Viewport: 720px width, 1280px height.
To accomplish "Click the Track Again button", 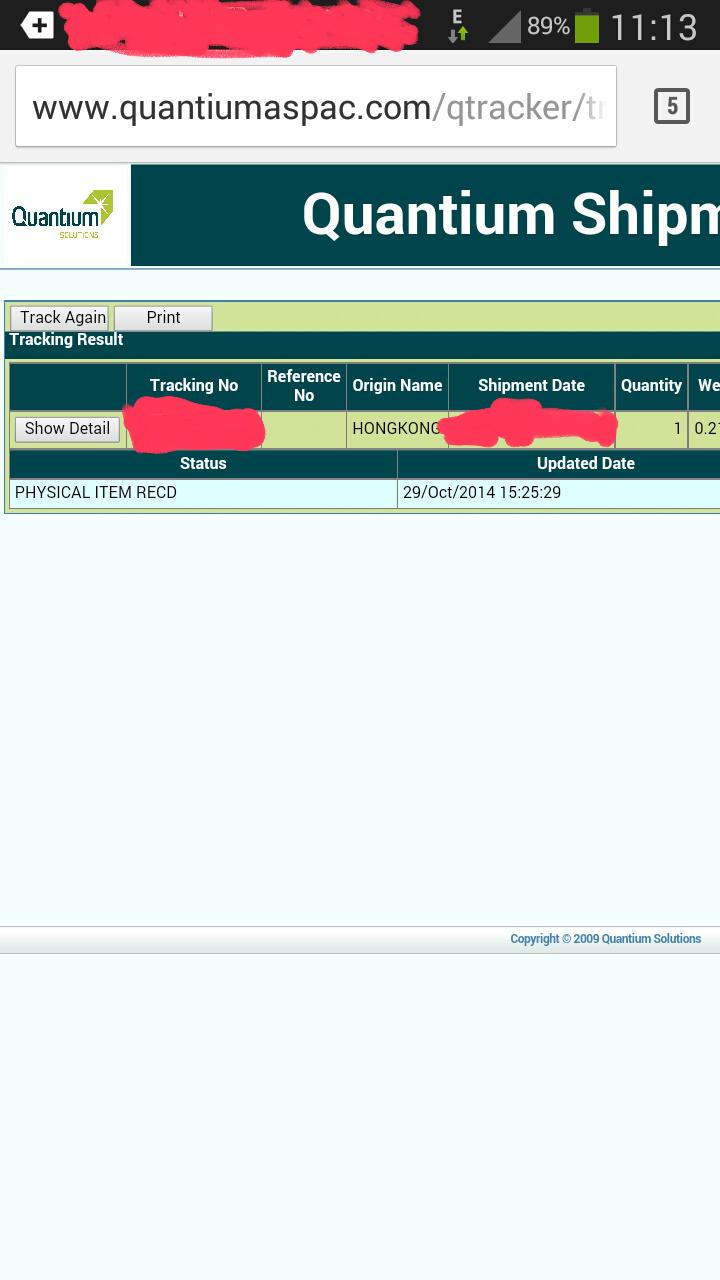I will coord(59,318).
